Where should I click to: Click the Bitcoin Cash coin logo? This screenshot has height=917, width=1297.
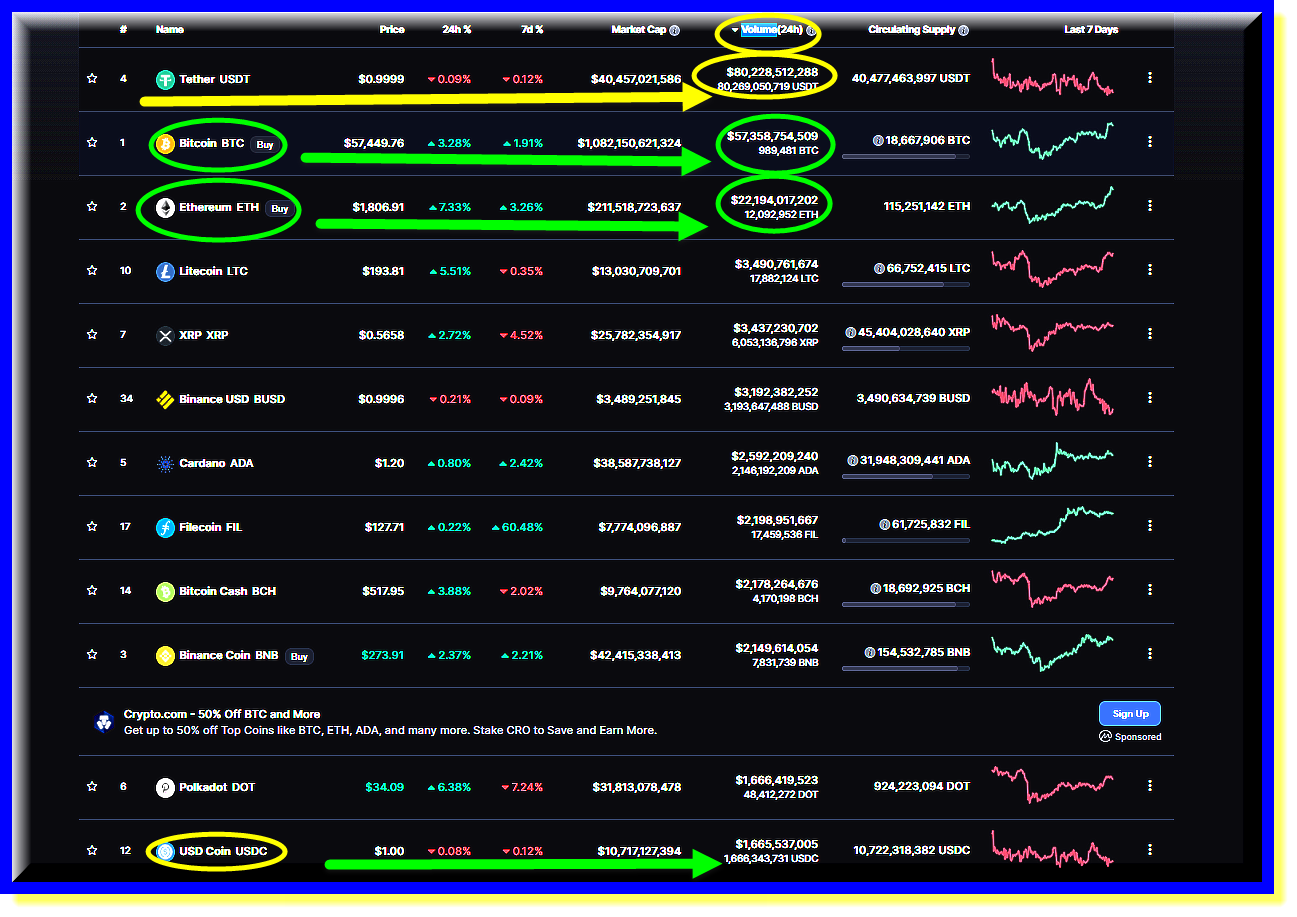pos(165,592)
